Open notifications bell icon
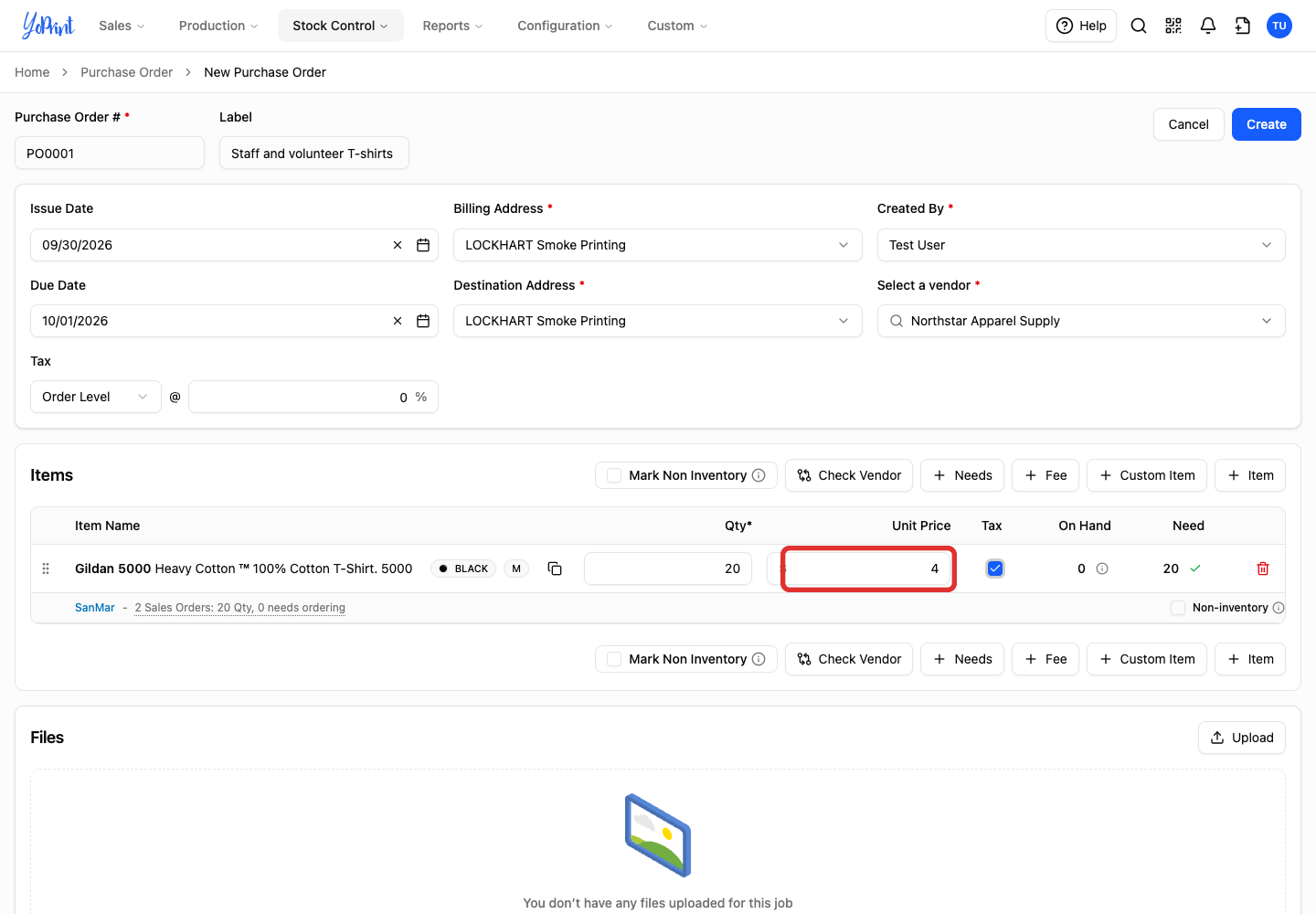 pos(1208,26)
